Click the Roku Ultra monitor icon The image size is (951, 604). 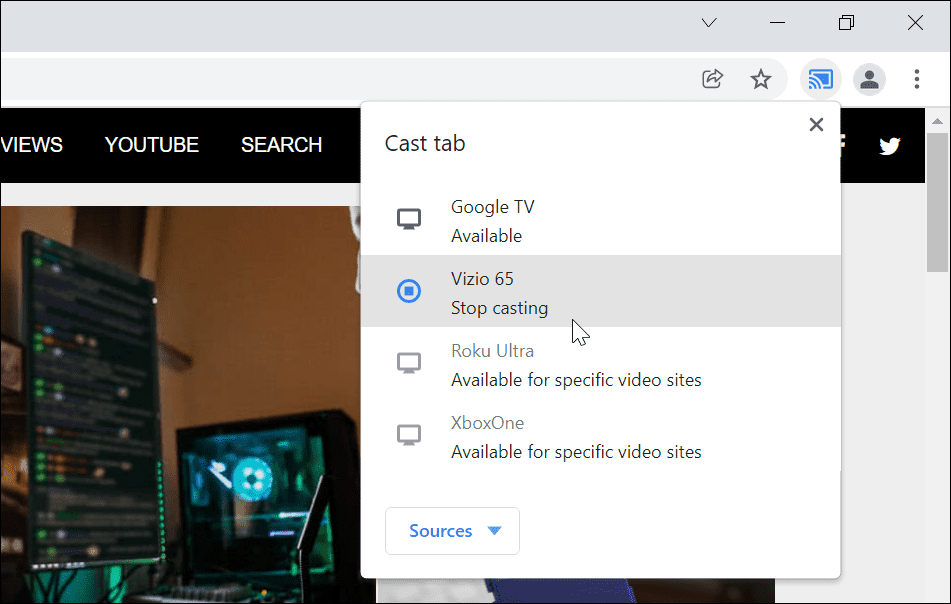409,363
